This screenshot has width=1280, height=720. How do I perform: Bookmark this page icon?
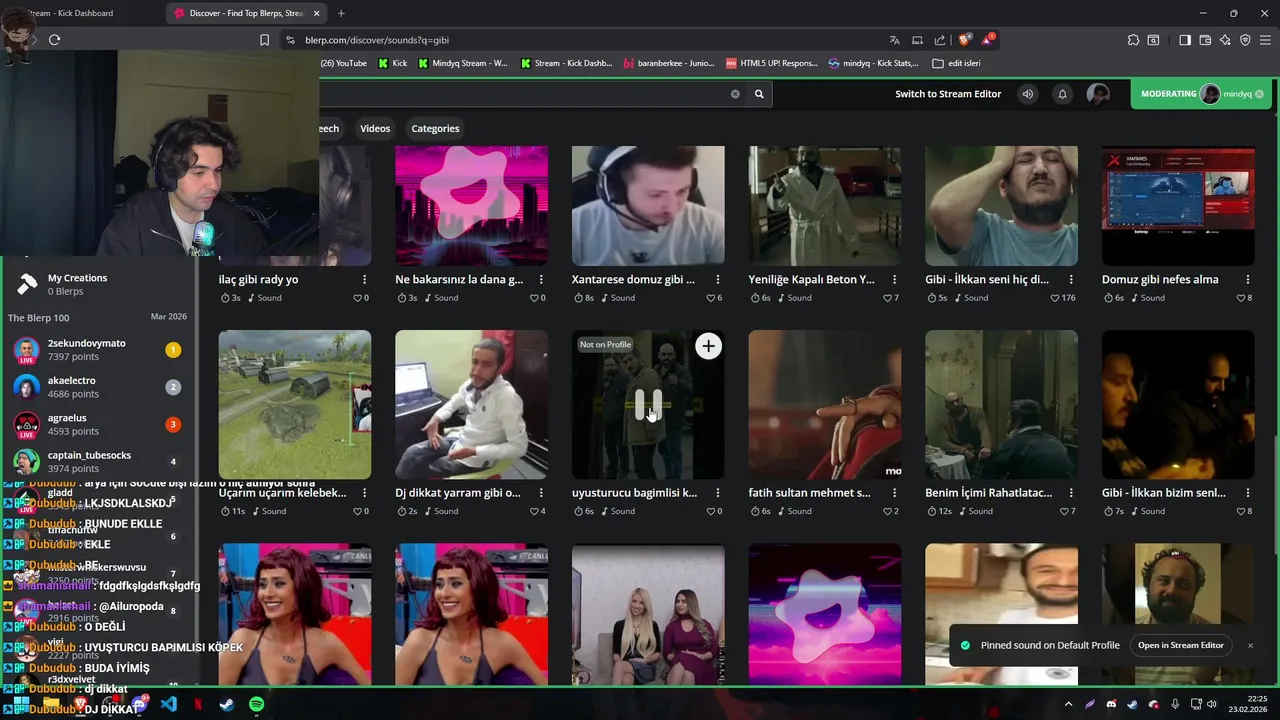point(264,40)
